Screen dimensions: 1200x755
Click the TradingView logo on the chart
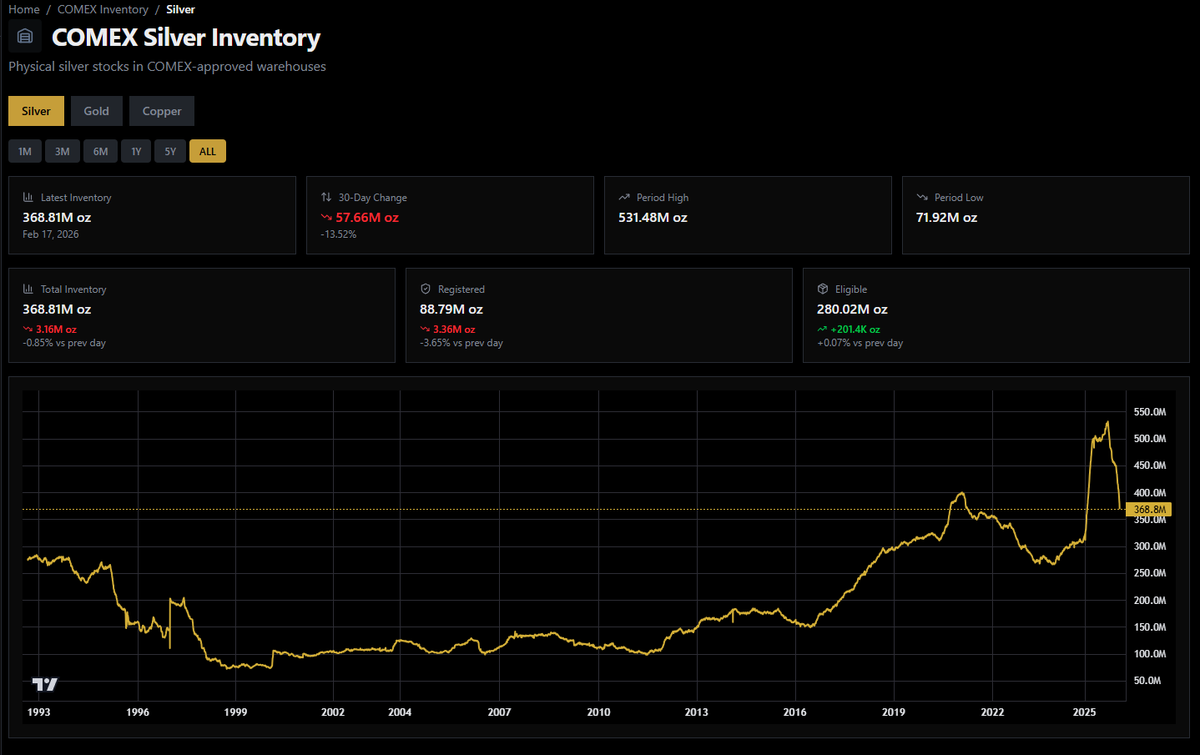(x=45, y=684)
